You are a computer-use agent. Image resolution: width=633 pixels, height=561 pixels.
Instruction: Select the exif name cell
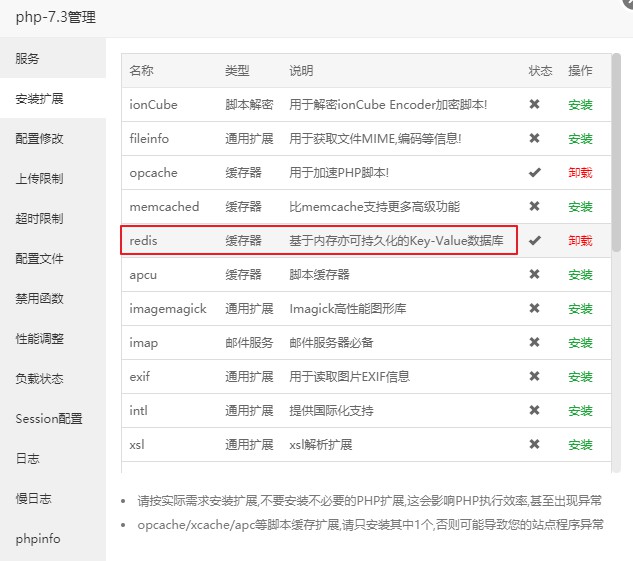tap(140, 377)
